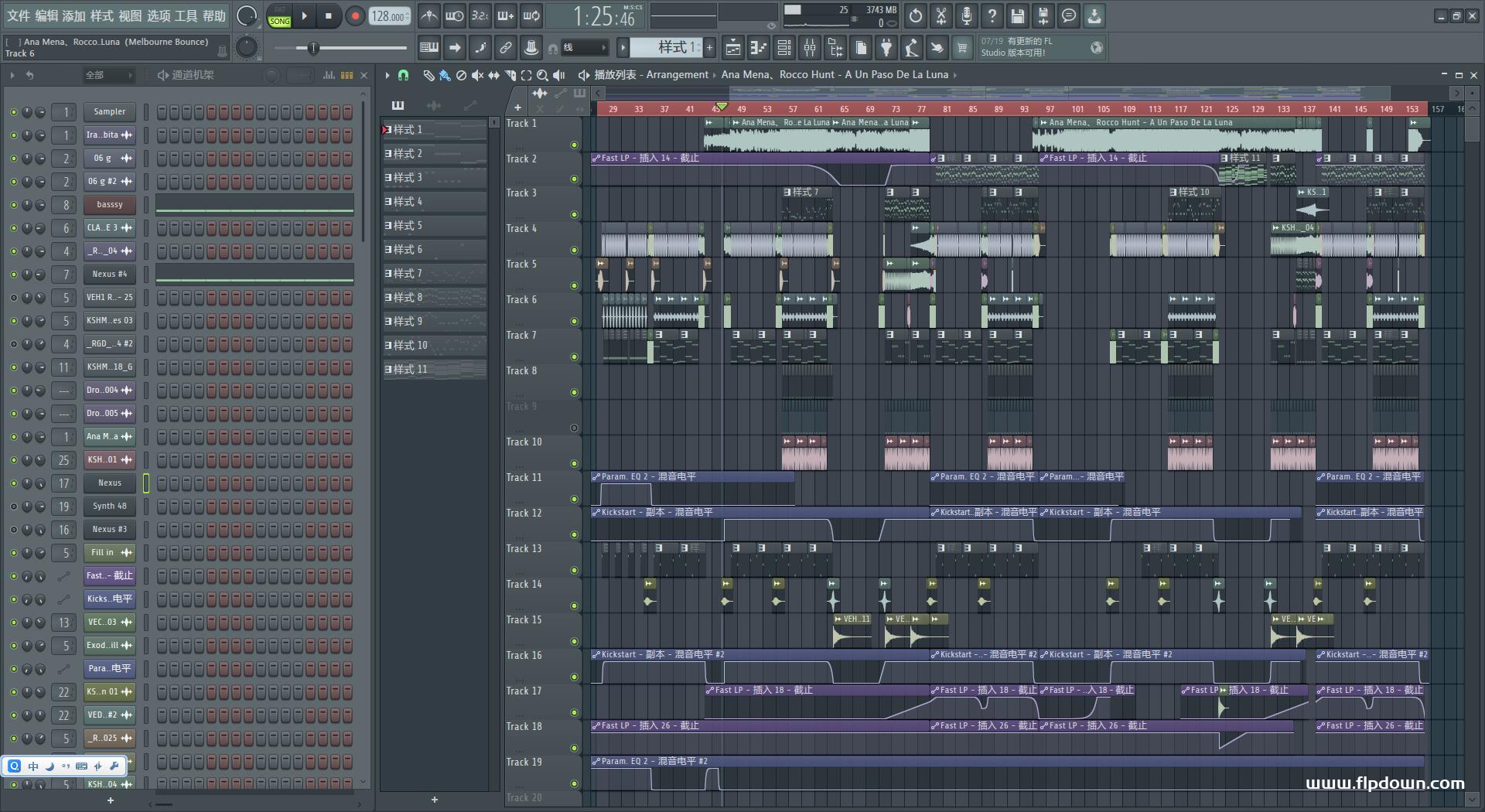Open the browser view icon
Image resolution: width=1485 pixels, height=812 pixels.
835,48
